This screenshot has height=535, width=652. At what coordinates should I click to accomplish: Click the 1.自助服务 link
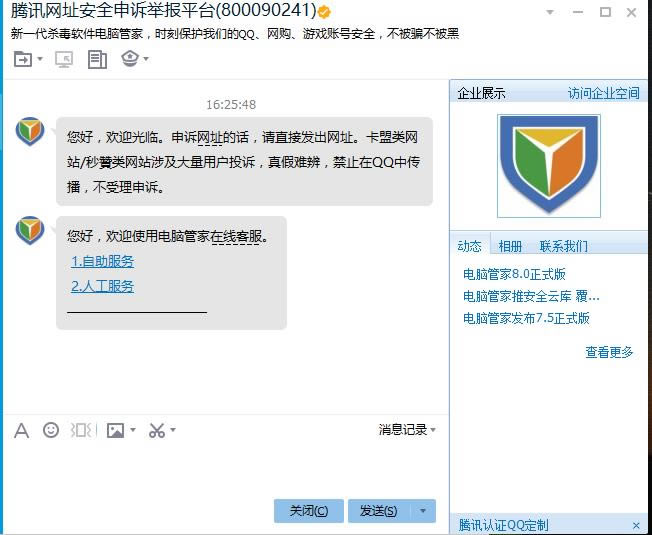102,261
